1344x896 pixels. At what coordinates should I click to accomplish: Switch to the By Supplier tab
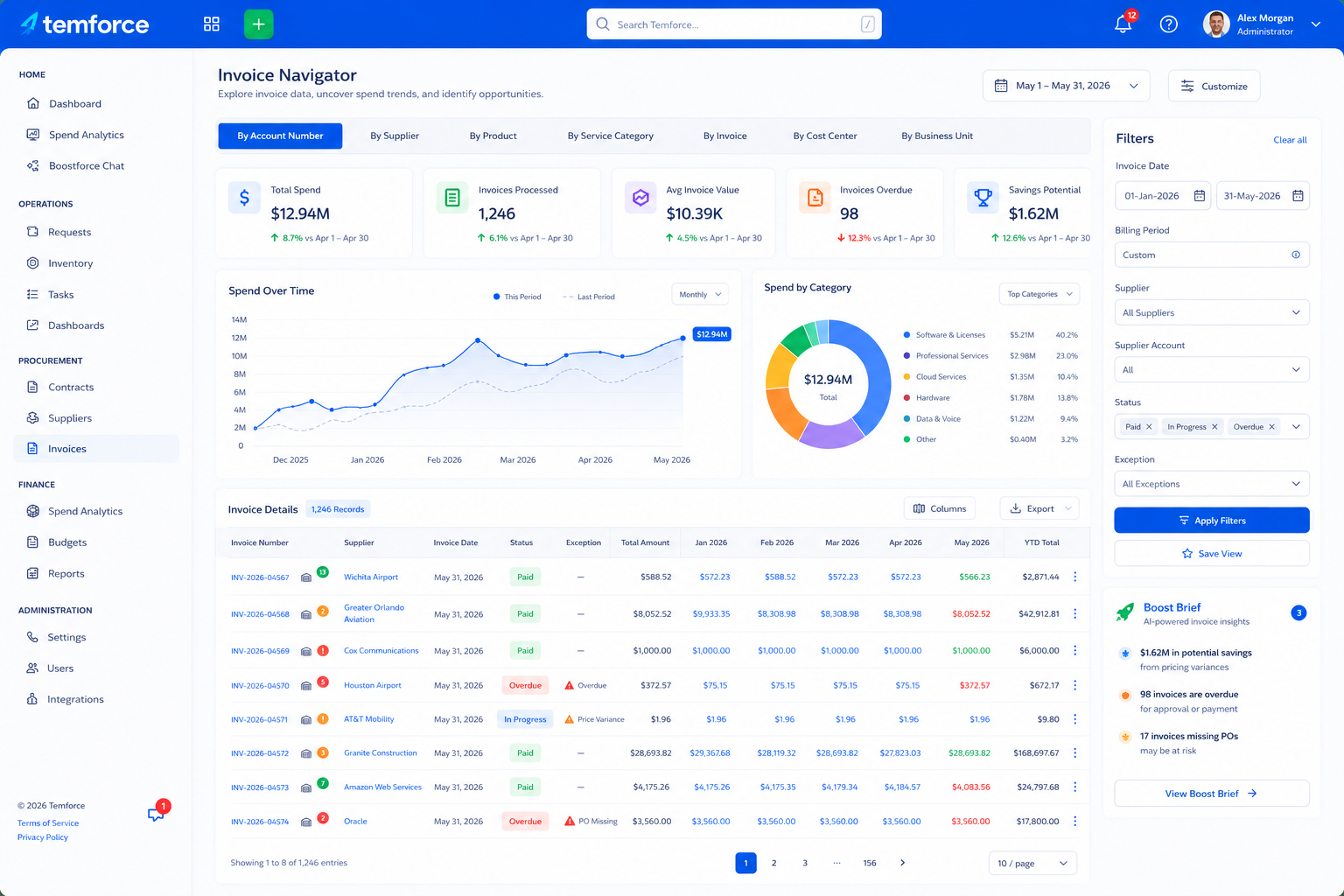click(x=395, y=136)
